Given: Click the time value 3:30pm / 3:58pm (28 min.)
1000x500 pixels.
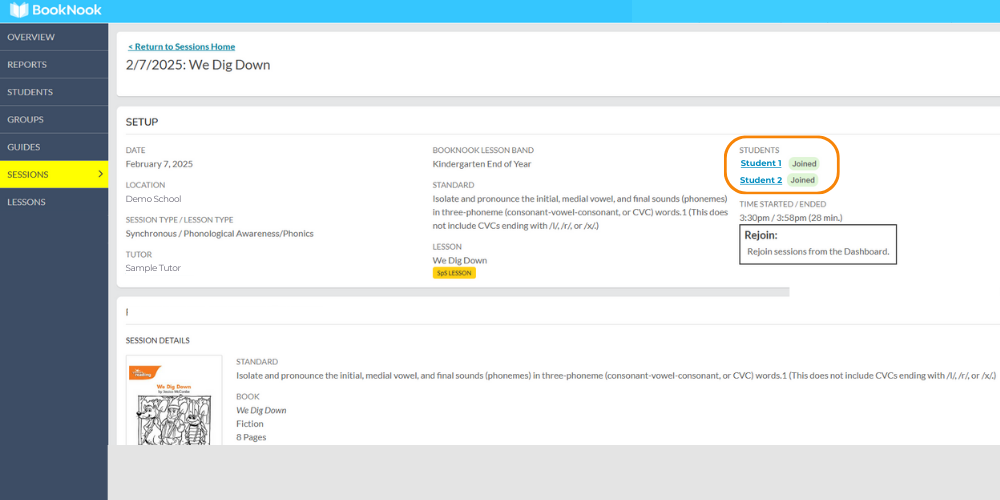Looking at the screenshot, I should (791, 218).
